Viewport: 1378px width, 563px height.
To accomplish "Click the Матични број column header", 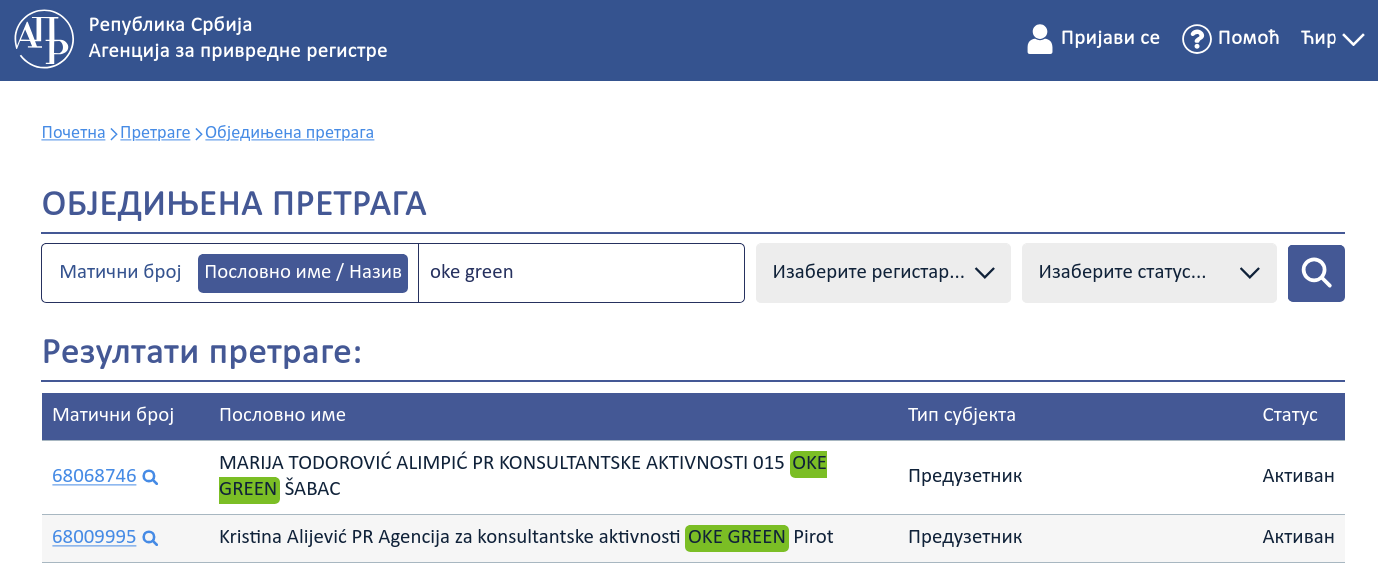I will click(113, 415).
